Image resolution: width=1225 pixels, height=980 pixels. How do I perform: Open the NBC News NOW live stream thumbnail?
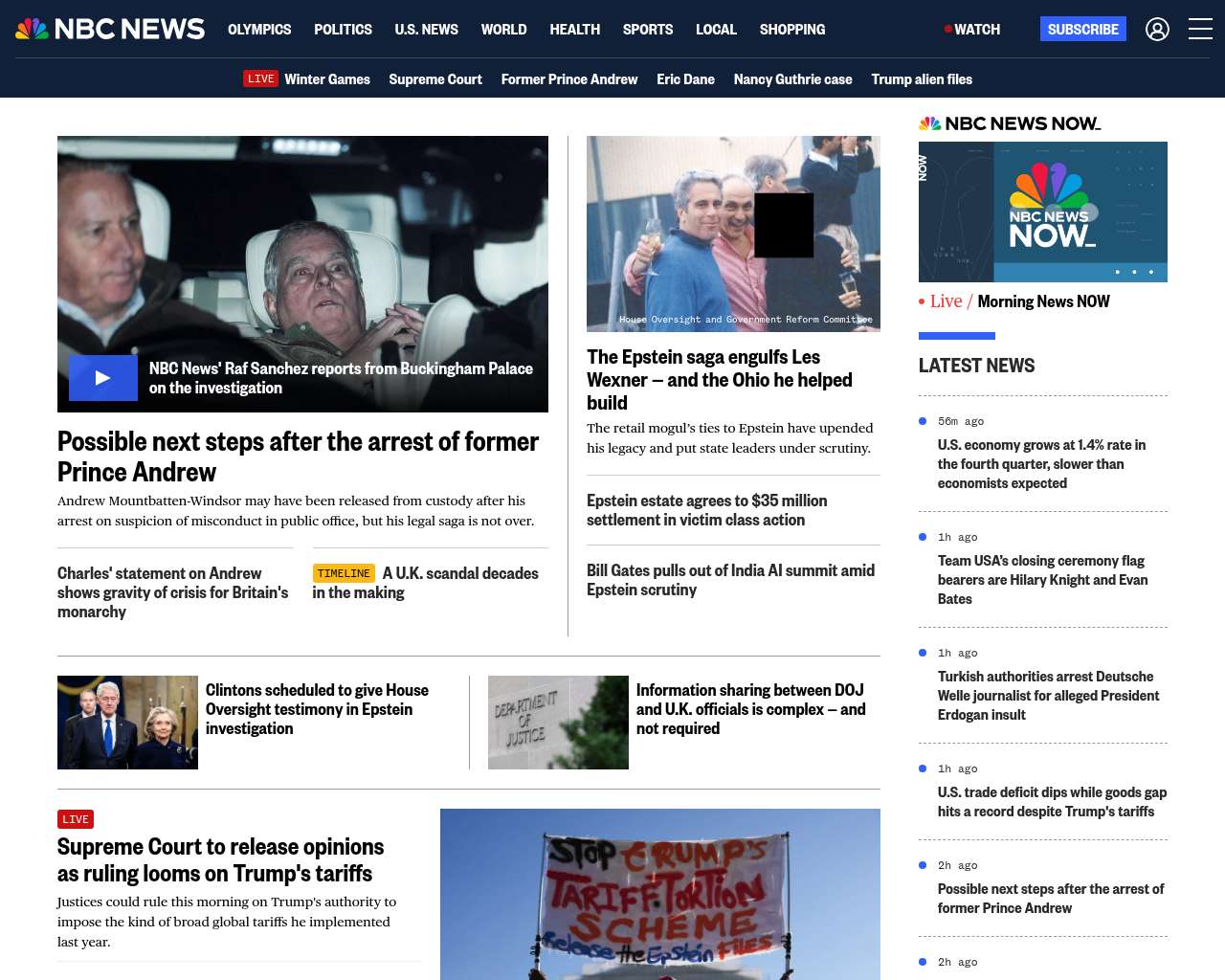point(1043,212)
